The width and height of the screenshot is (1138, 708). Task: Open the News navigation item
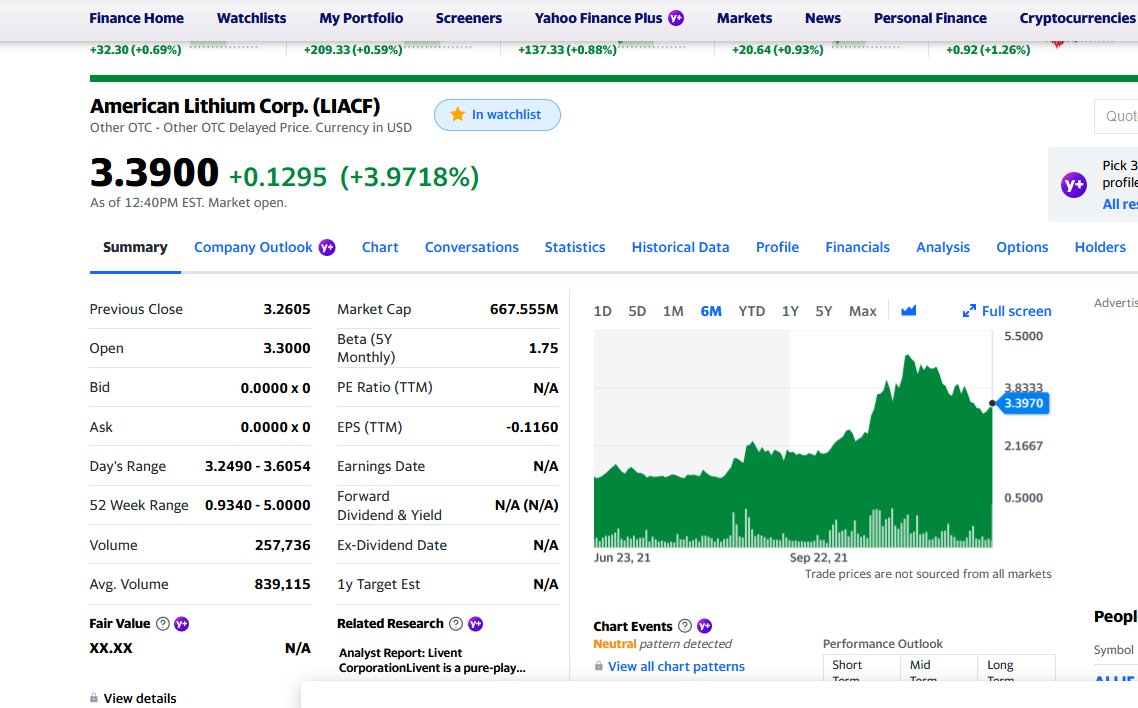click(823, 18)
